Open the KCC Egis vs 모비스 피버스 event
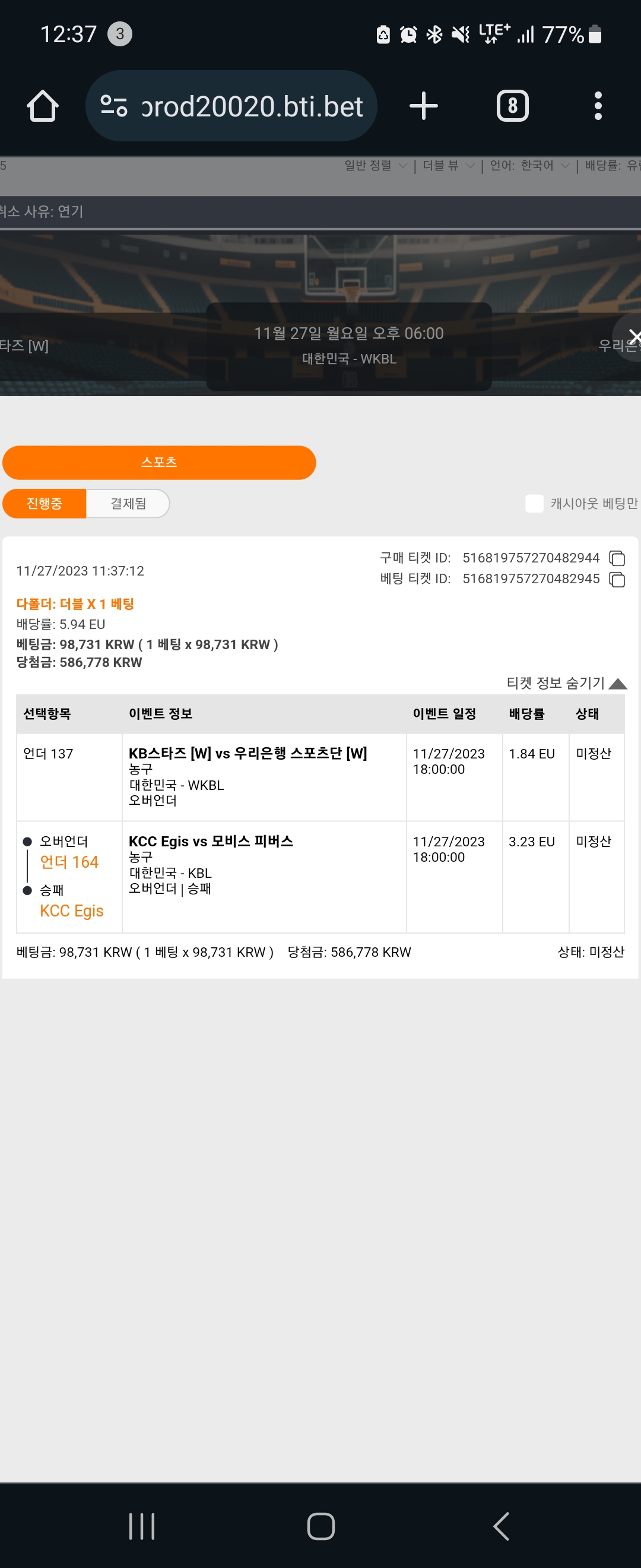The height and width of the screenshot is (1568, 641). (x=211, y=841)
